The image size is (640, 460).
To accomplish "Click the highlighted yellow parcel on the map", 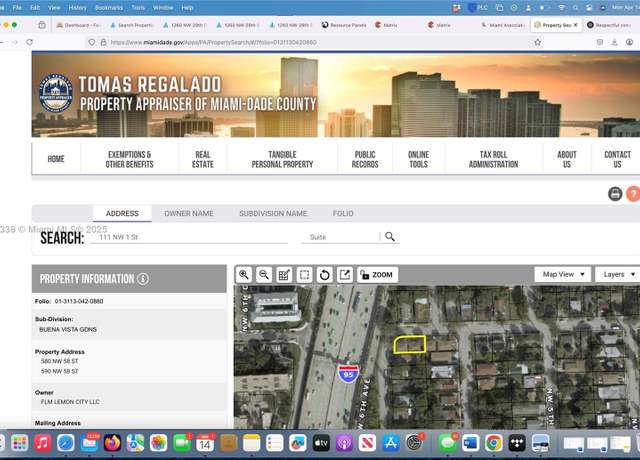I will coord(410,344).
